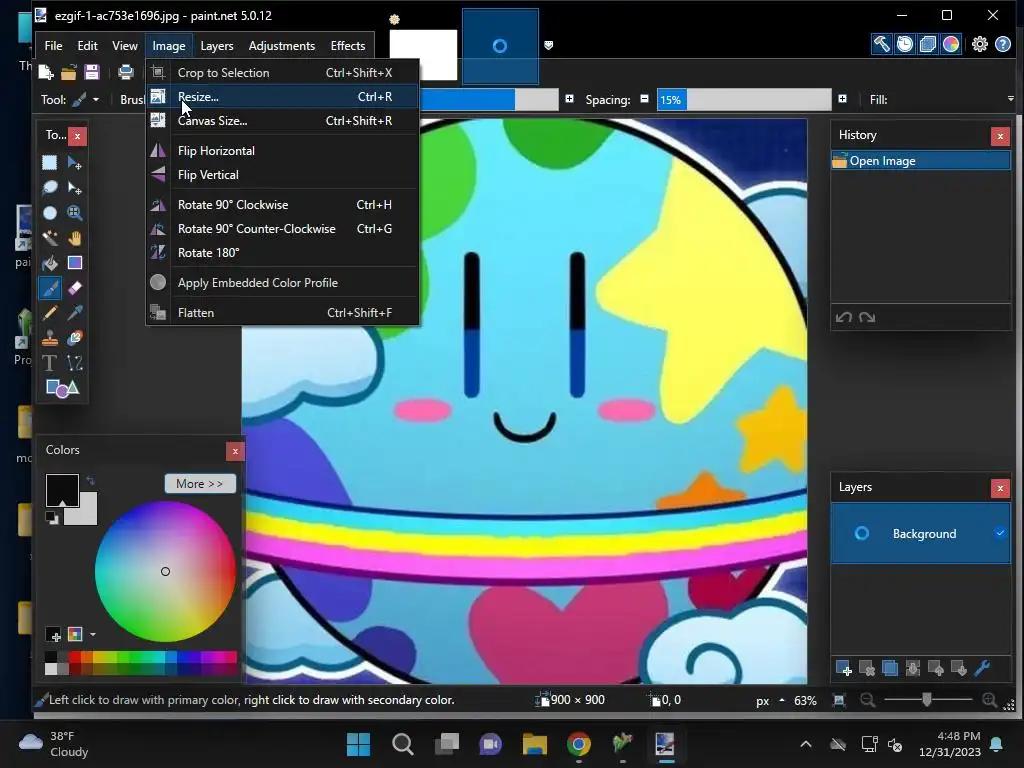The height and width of the screenshot is (768, 1024).
Task: Show hidden taskbar tray icons
Action: pyautogui.click(x=806, y=744)
